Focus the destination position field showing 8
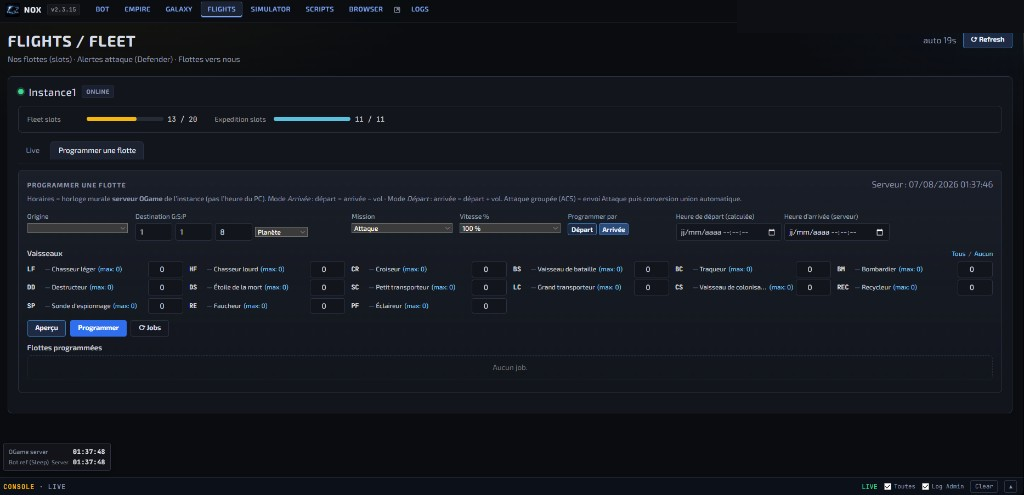Screen dimensions: 1024x495 tap(234, 232)
